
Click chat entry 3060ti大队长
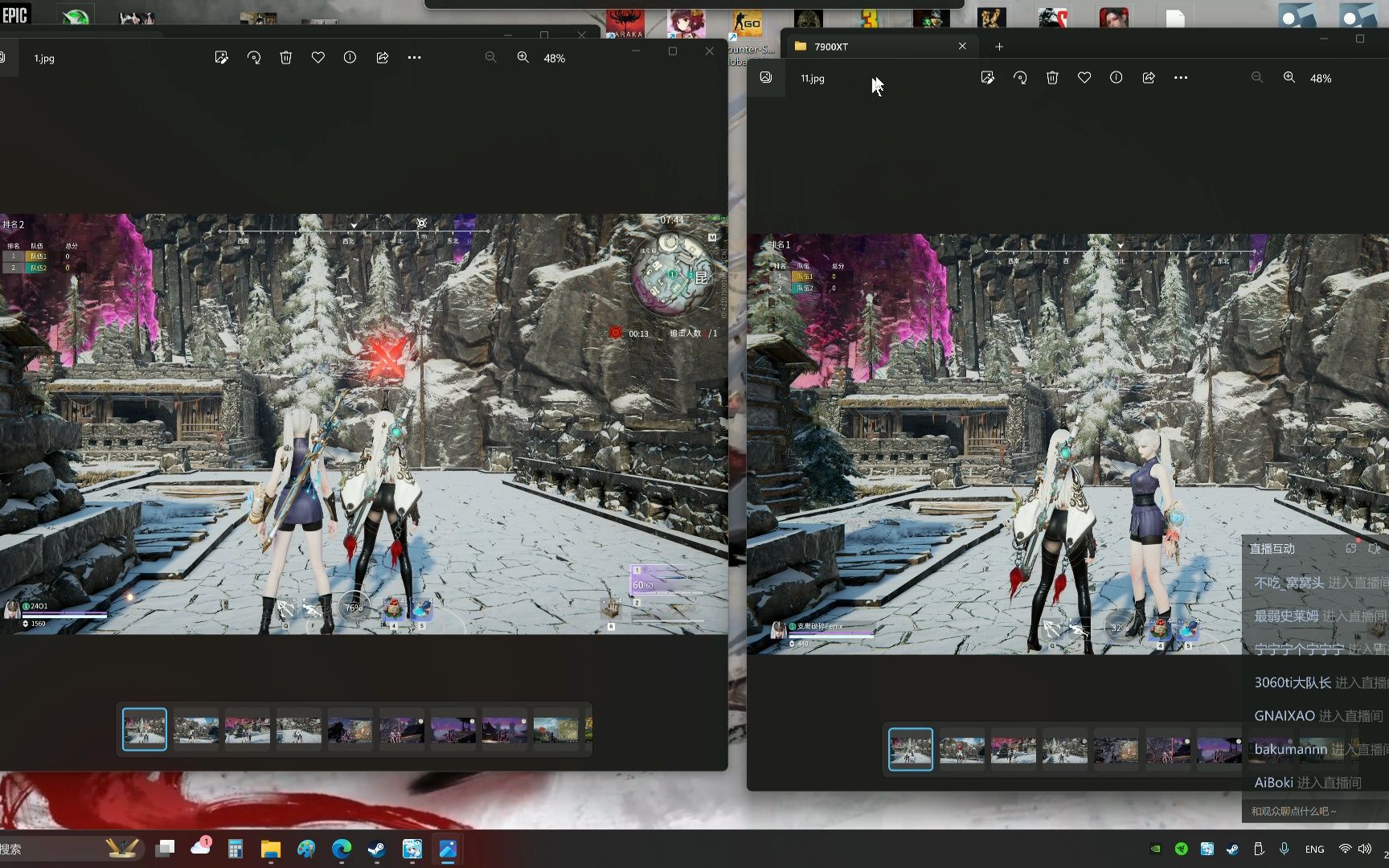click(1320, 683)
